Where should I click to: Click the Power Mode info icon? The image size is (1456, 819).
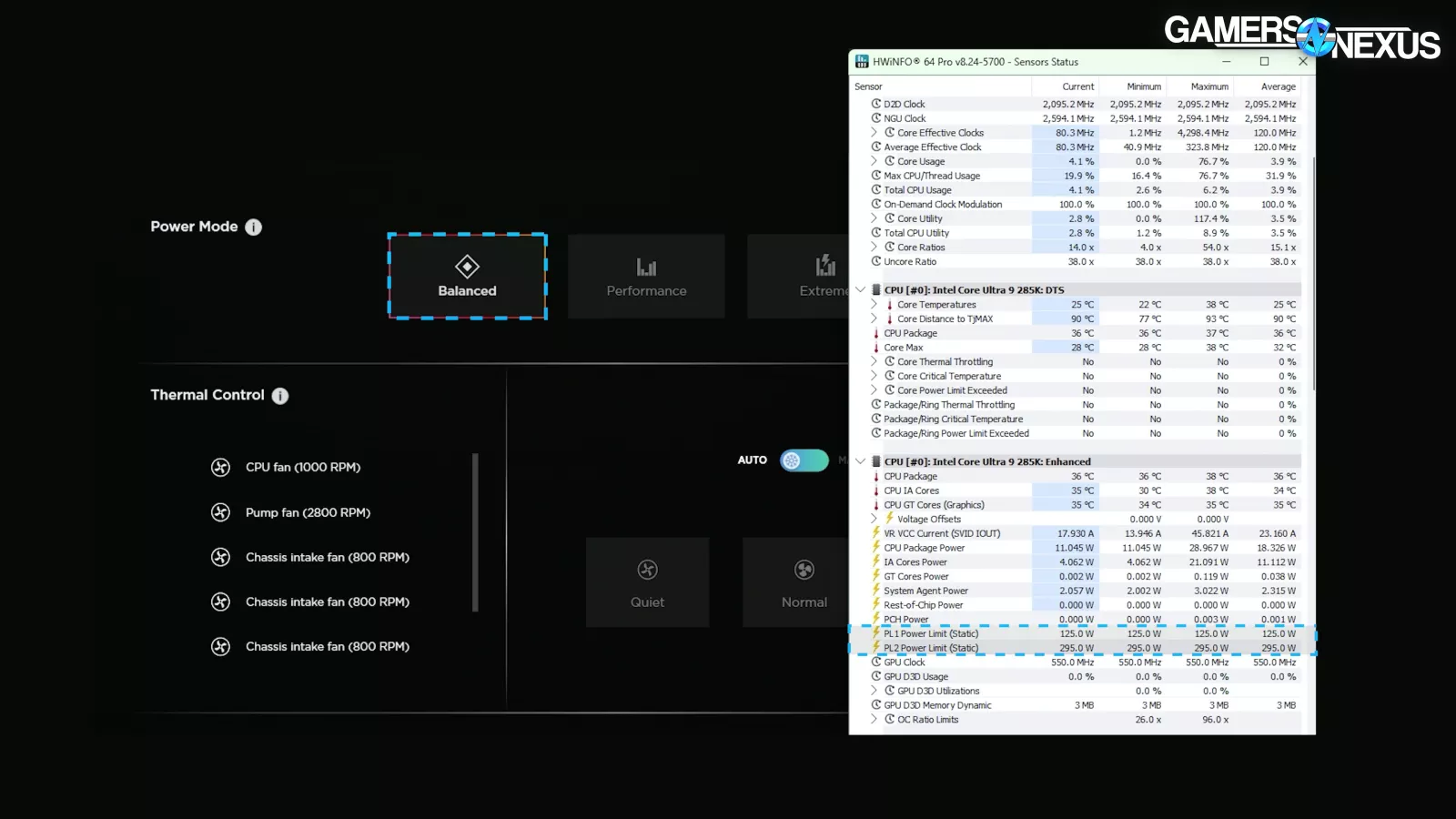pos(253,227)
